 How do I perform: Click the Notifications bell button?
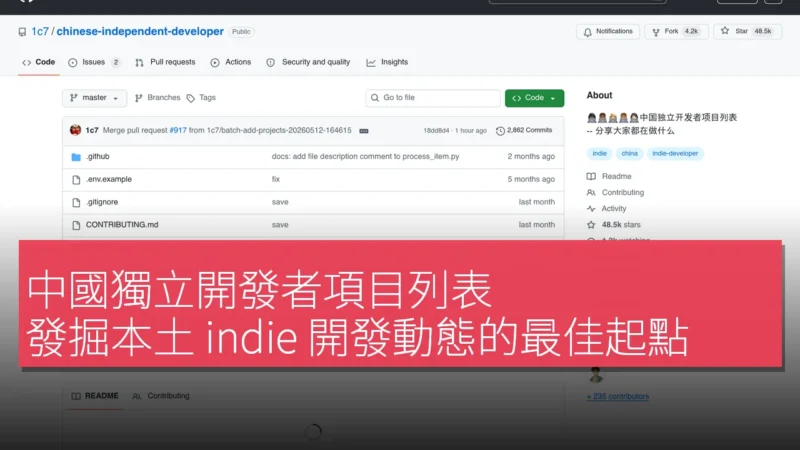(608, 32)
